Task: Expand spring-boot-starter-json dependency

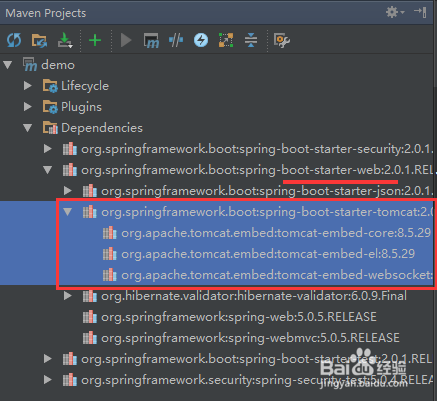Action: (68, 191)
